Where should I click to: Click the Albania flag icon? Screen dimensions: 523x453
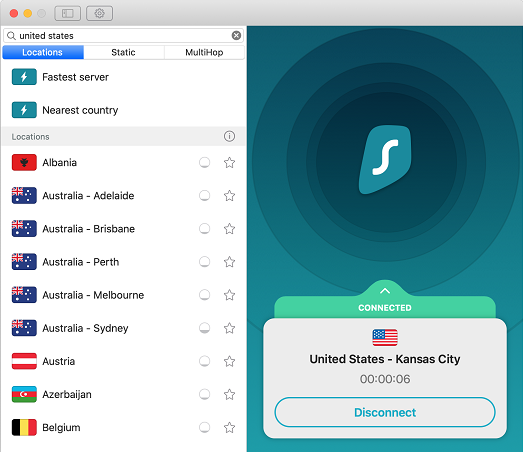[x=24, y=162]
